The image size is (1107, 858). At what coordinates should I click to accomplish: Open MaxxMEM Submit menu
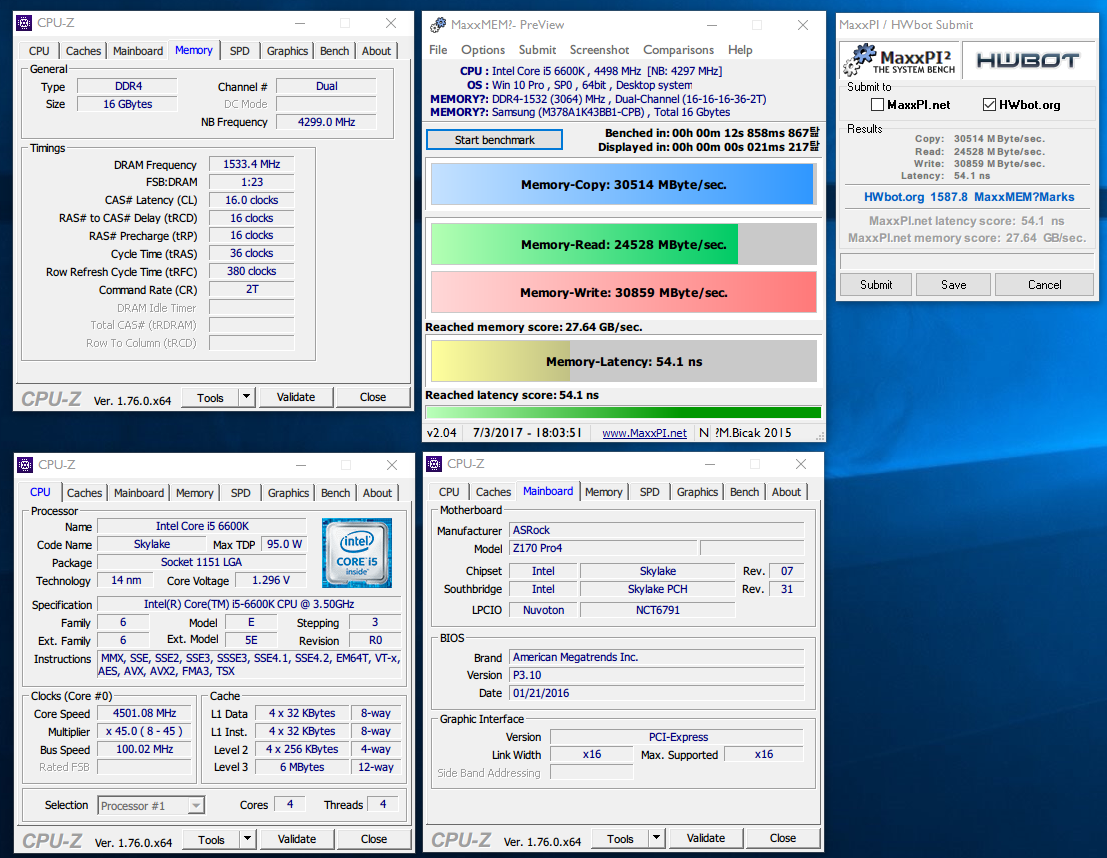(537, 49)
